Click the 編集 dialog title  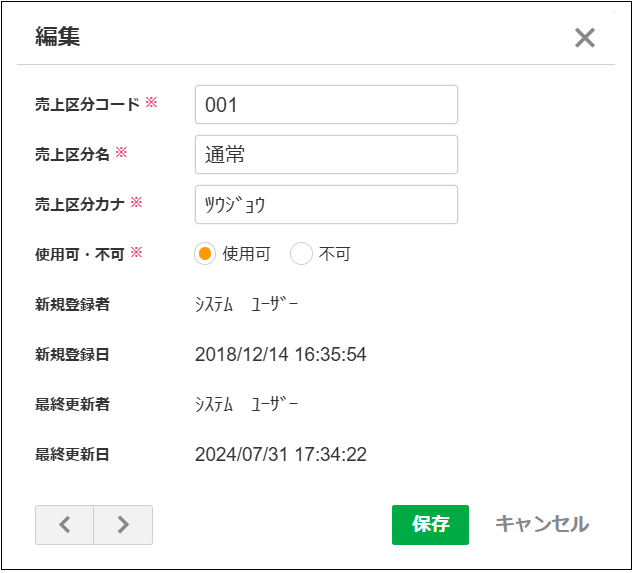tap(58, 37)
